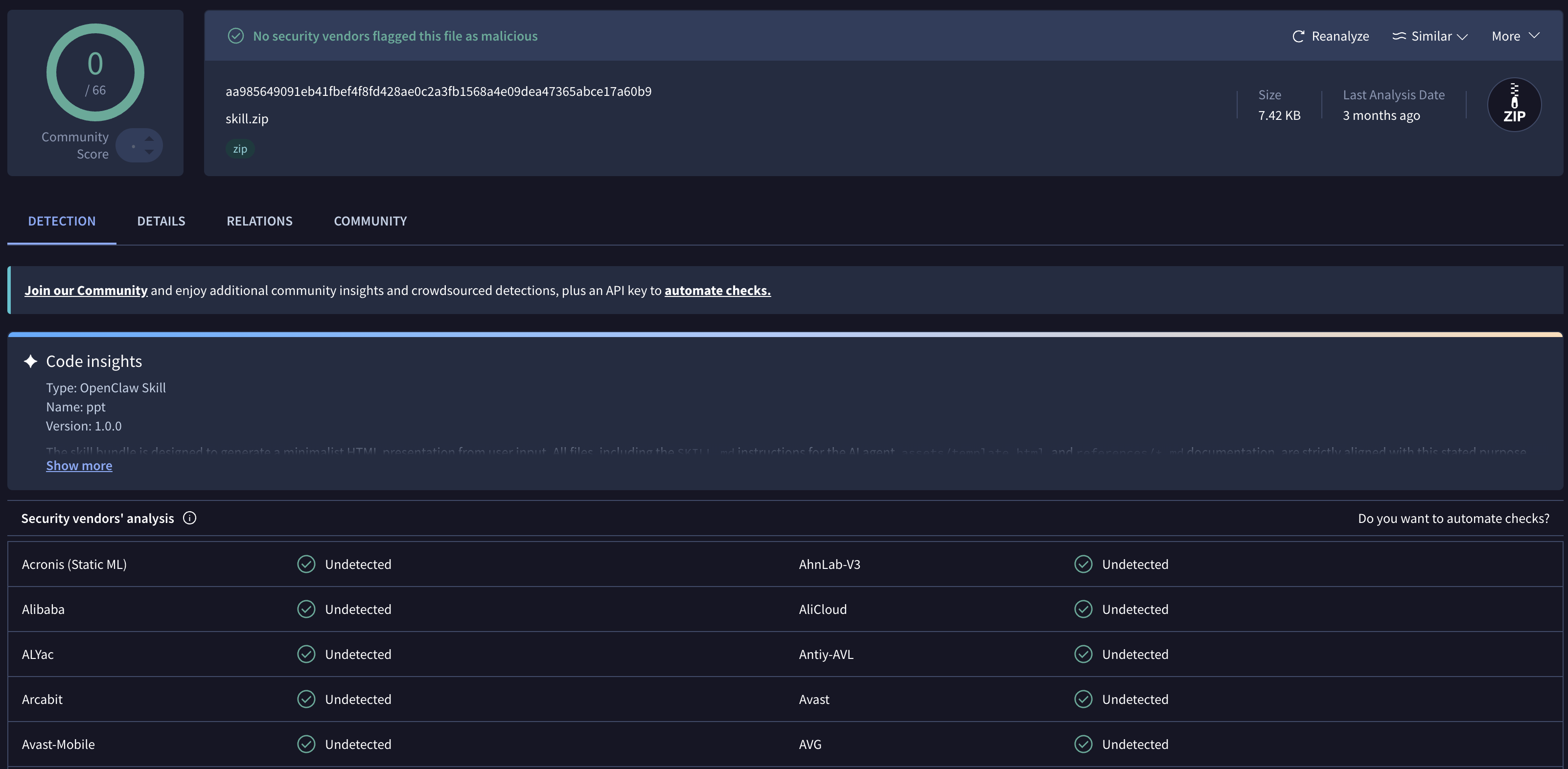Screen dimensions: 1568x769
Task: Click the Version: 1.0.0 line
Action: coord(84,426)
